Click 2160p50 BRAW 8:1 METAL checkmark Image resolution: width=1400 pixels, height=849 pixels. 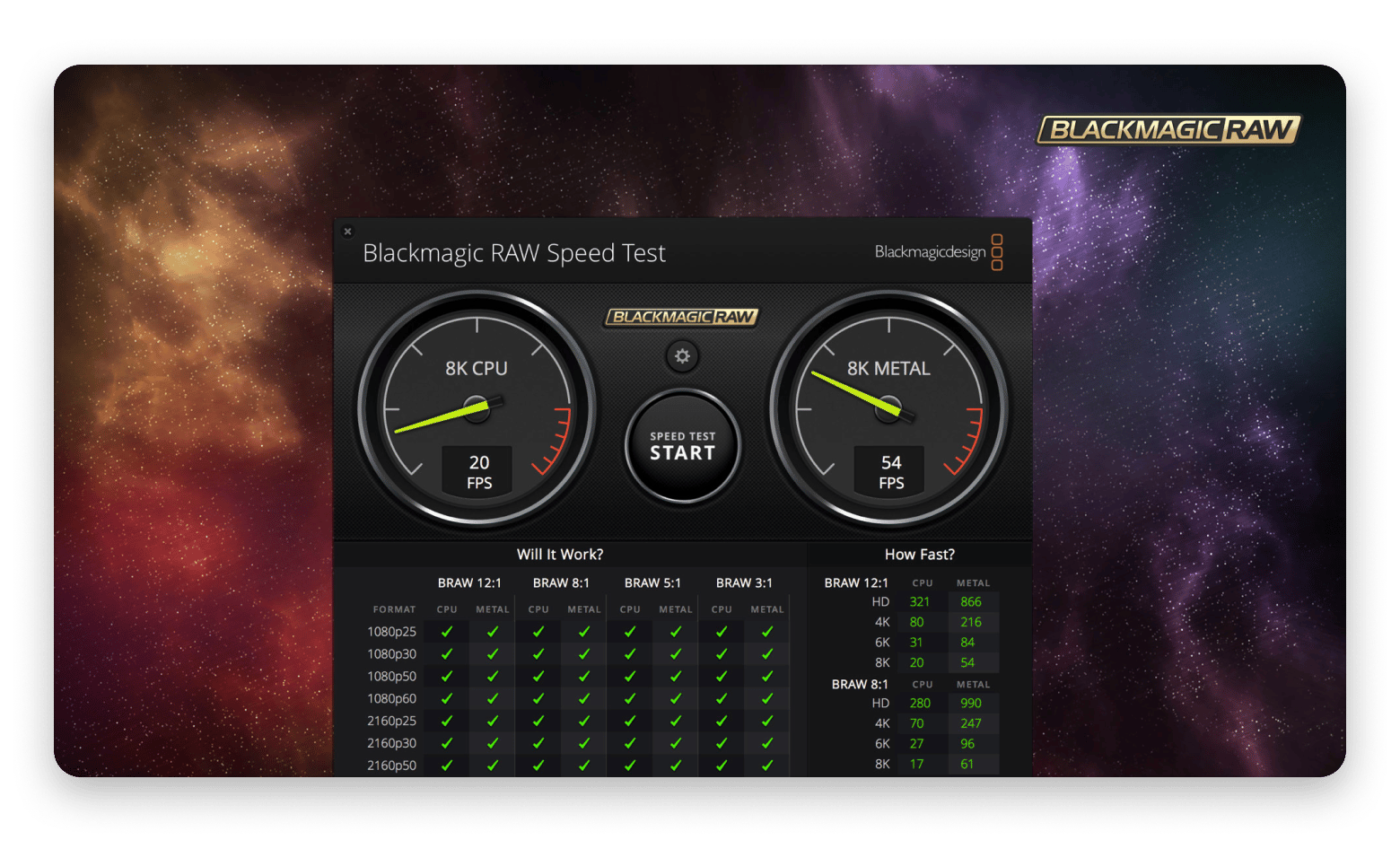tap(584, 766)
